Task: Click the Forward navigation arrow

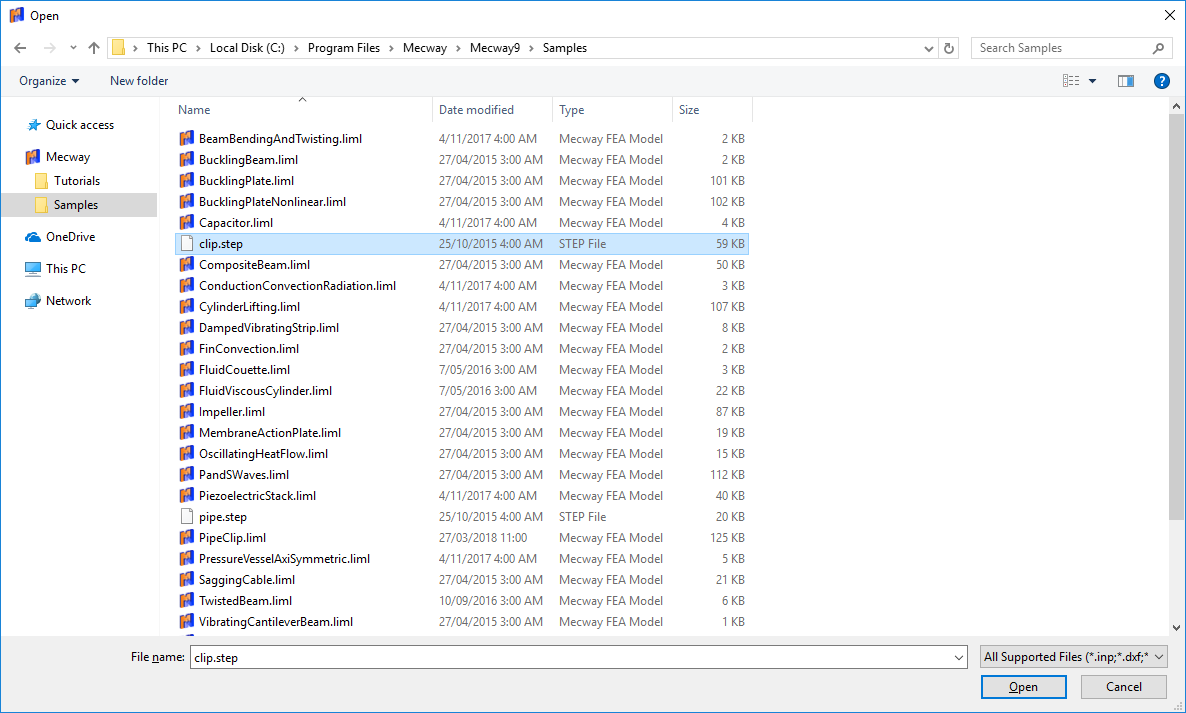Action: click(x=50, y=48)
